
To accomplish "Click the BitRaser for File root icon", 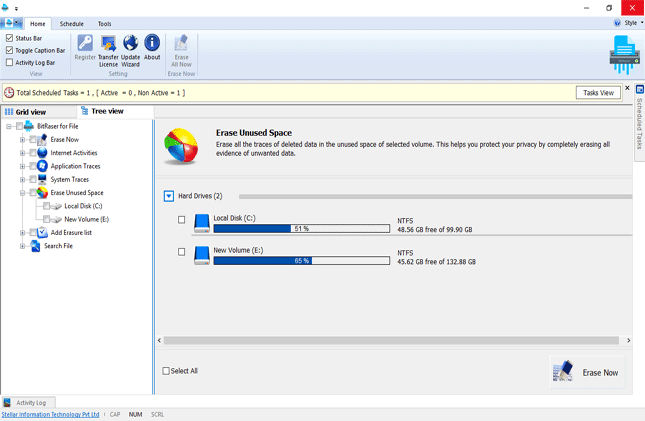I will point(29,126).
